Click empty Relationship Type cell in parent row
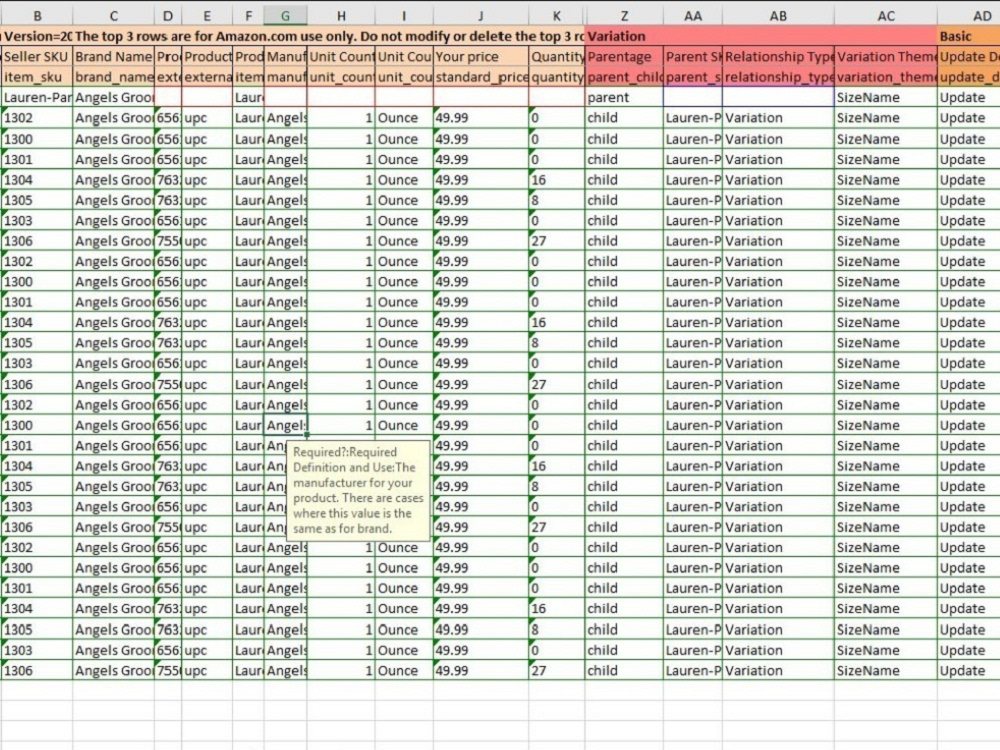1000x750 pixels. (778, 98)
